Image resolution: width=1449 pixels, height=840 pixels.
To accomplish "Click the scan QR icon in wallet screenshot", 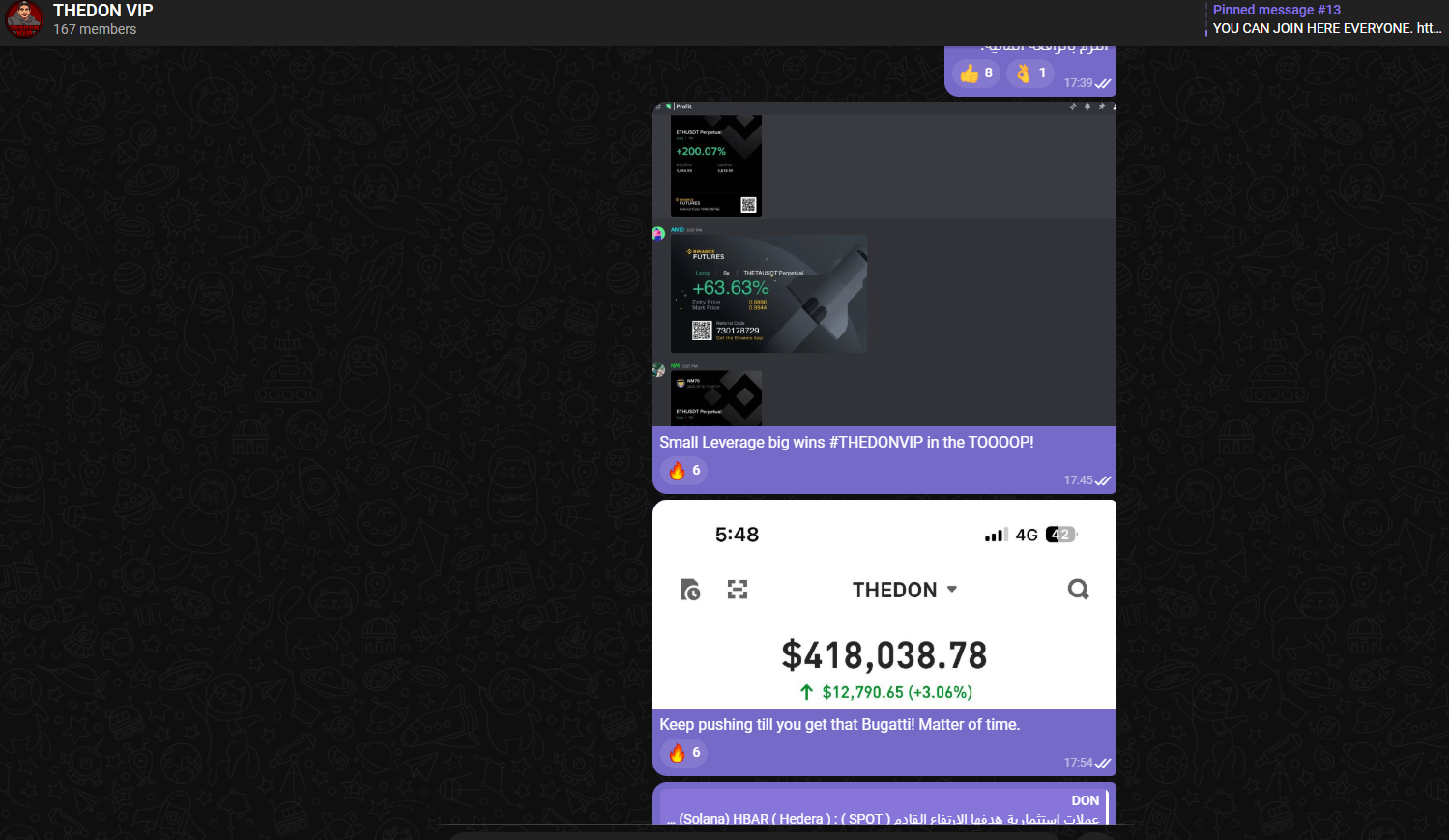I will [x=738, y=589].
